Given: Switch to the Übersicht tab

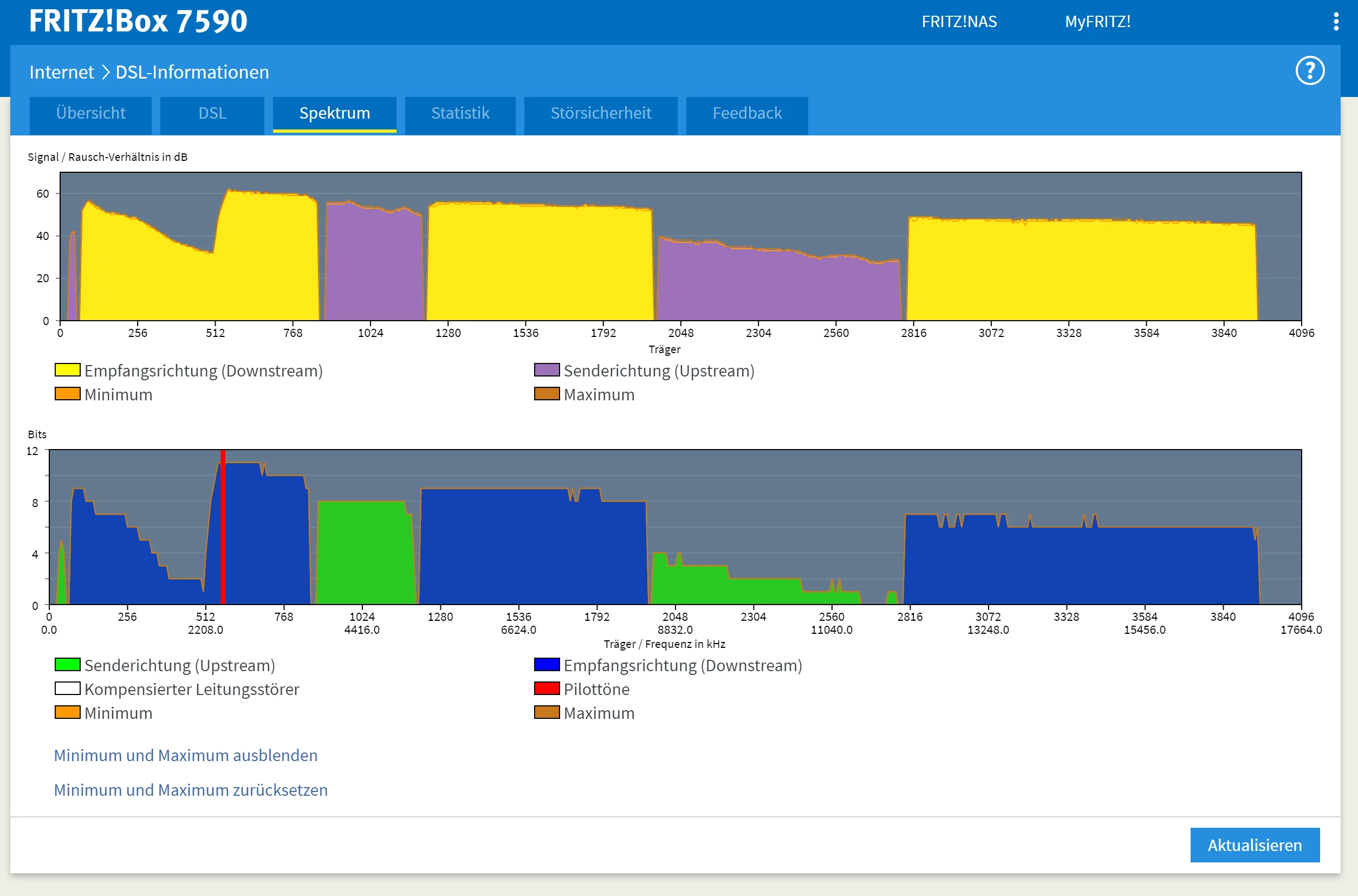Looking at the screenshot, I should (91, 114).
